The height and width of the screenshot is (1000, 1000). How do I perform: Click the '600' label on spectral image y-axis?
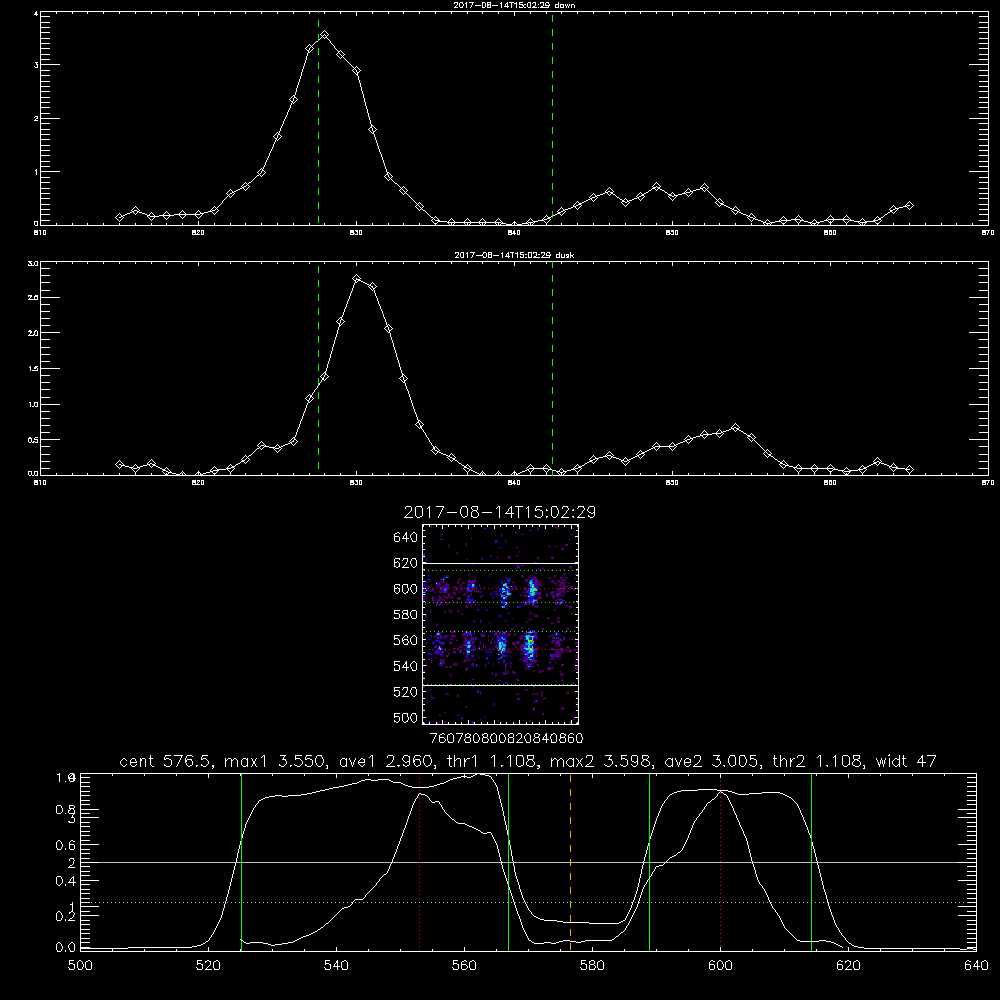tap(406, 589)
